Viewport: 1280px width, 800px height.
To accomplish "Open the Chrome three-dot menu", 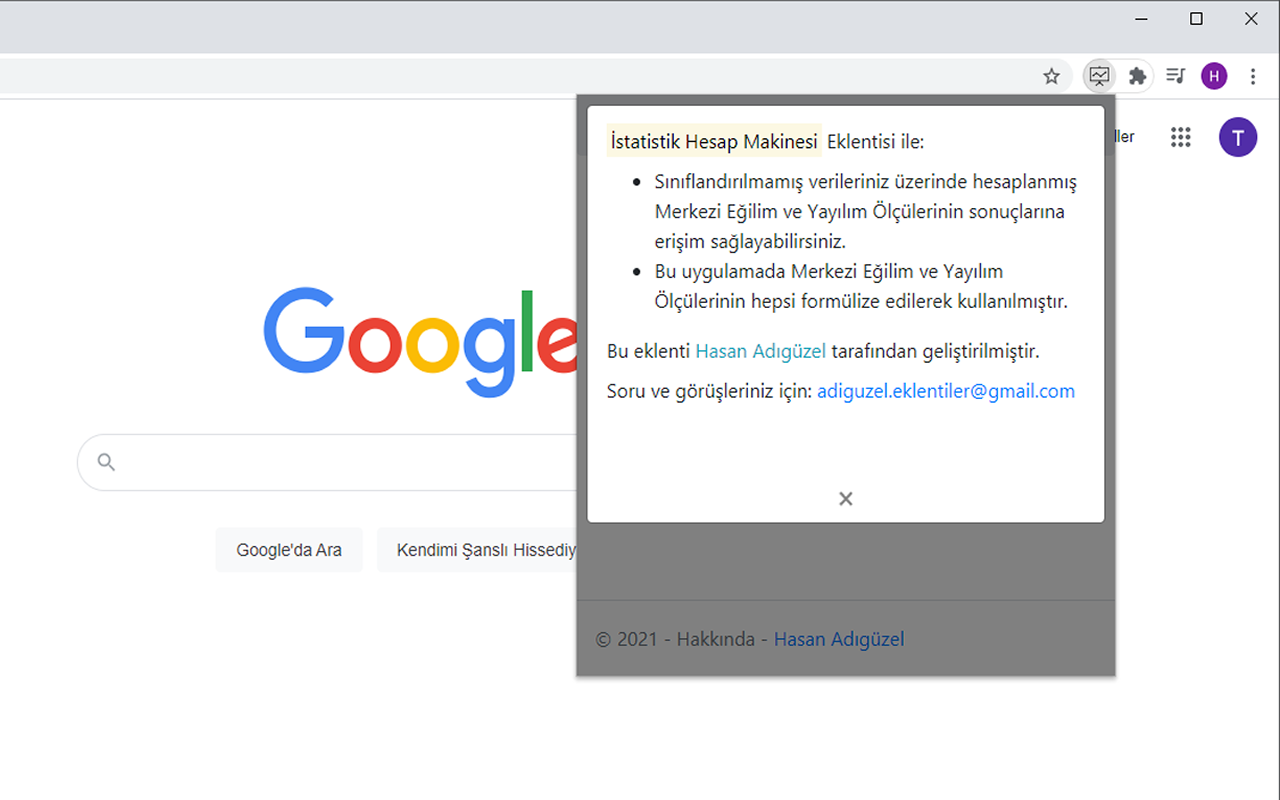I will pyautogui.click(x=1253, y=76).
